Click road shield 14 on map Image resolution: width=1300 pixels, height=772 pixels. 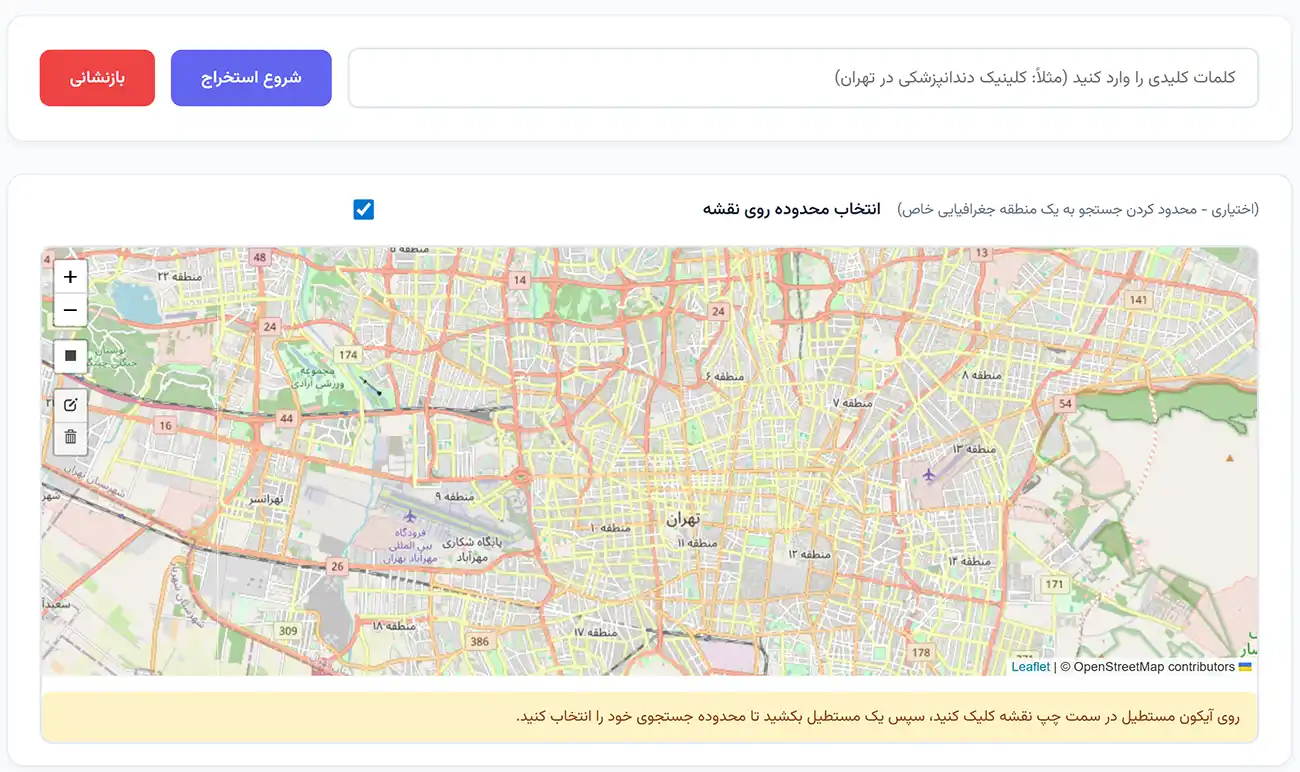pos(519,280)
